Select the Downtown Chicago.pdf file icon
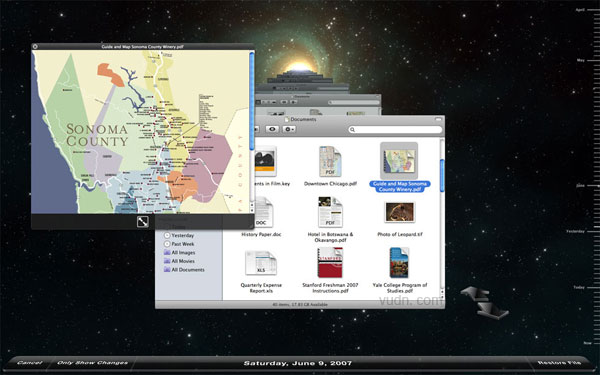This screenshot has height=375, width=600. 330,161
